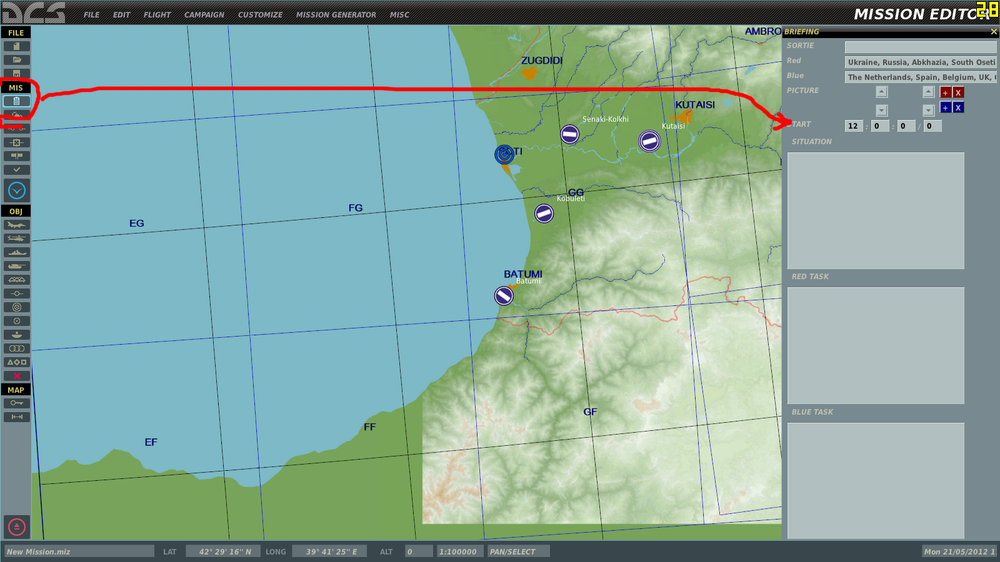This screenshot has width=1000, height=562.
Task: Click the latitude value in status bar
Action: pyautogui.click(x=224, y=551)
